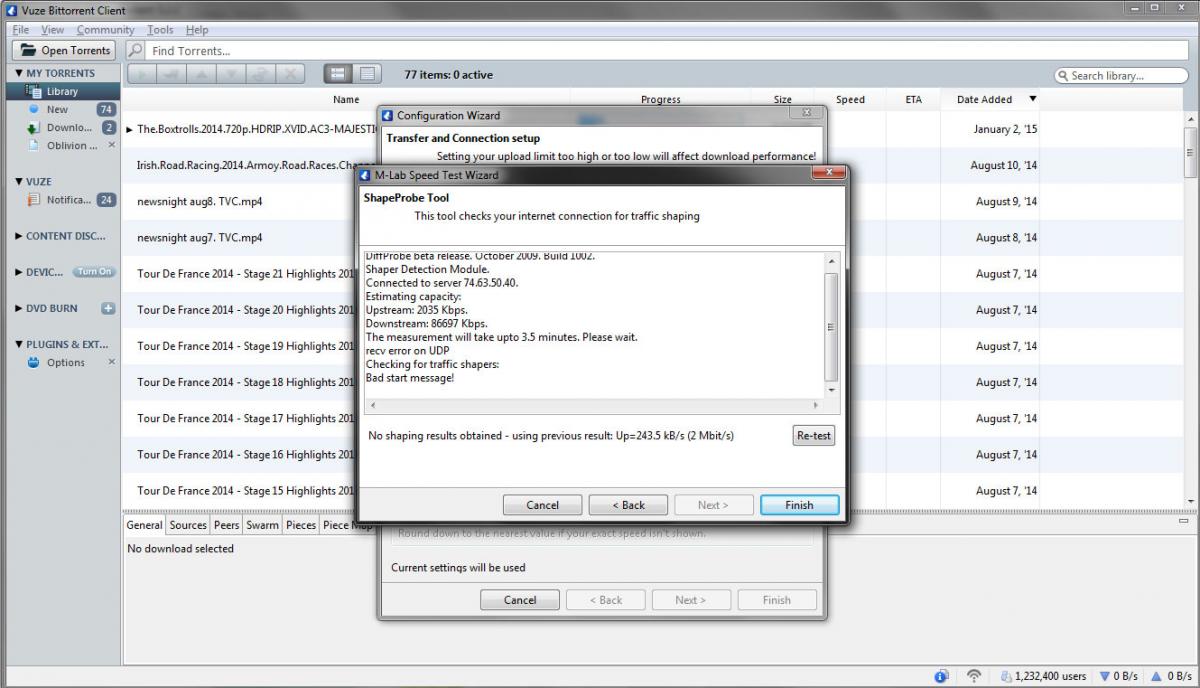Viewport: 1200px width, 688px height.
Task: Click the move down toolbar arrow
Action: pos(230,74)
